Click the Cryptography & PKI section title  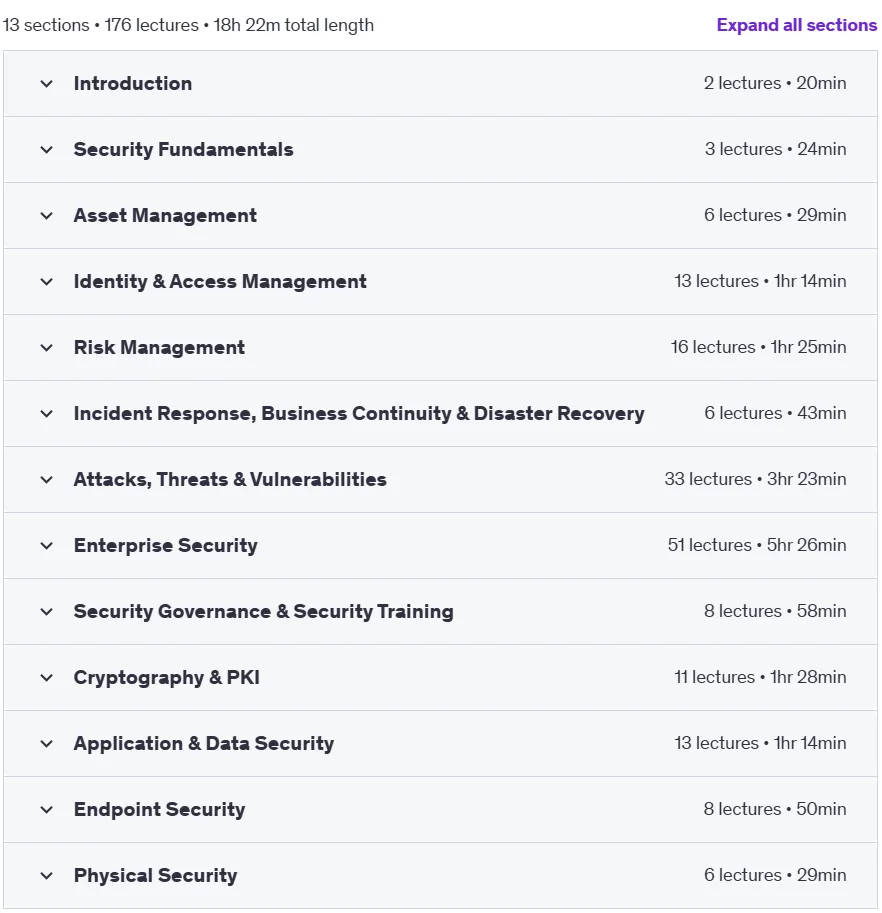pos(167,678)
